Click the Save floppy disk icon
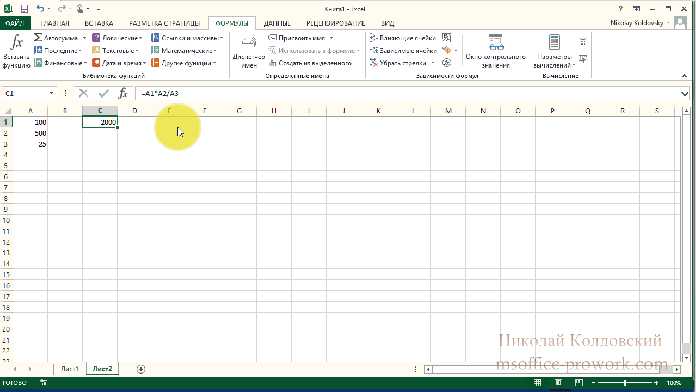Viewport: 696px width, 392px height. click(24, 8)
